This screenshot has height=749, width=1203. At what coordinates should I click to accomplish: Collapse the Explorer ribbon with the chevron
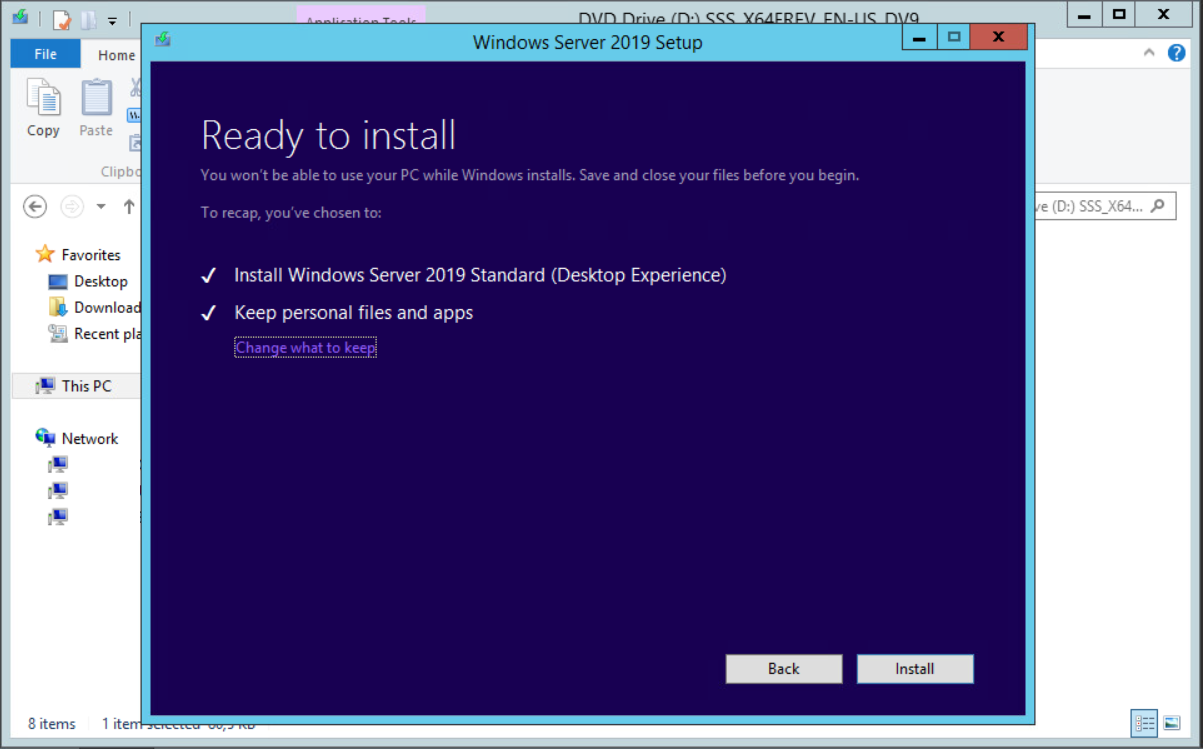(1149, 53)
